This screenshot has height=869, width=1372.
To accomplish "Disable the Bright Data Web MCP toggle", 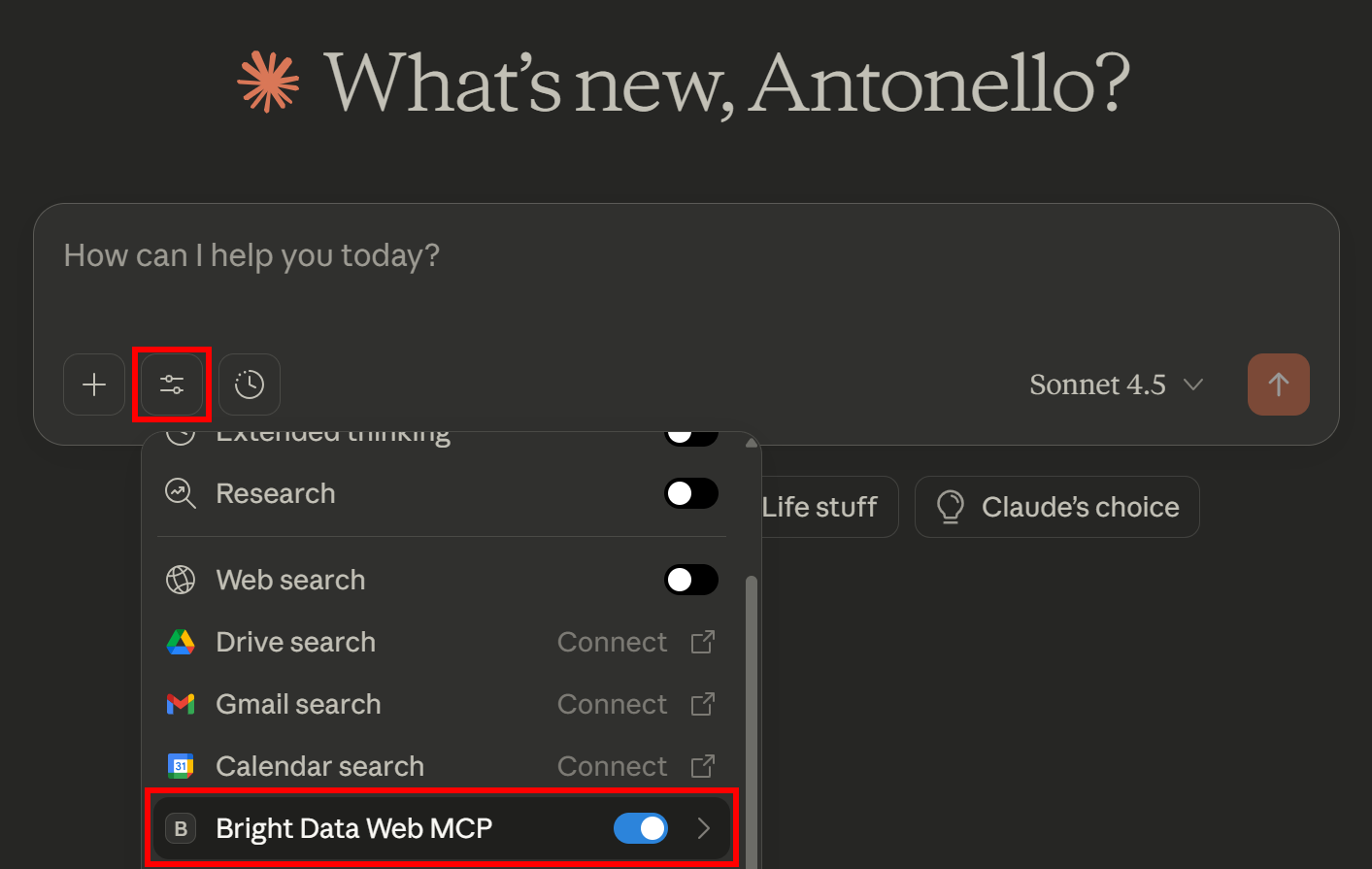I will [x=641, y=828].
